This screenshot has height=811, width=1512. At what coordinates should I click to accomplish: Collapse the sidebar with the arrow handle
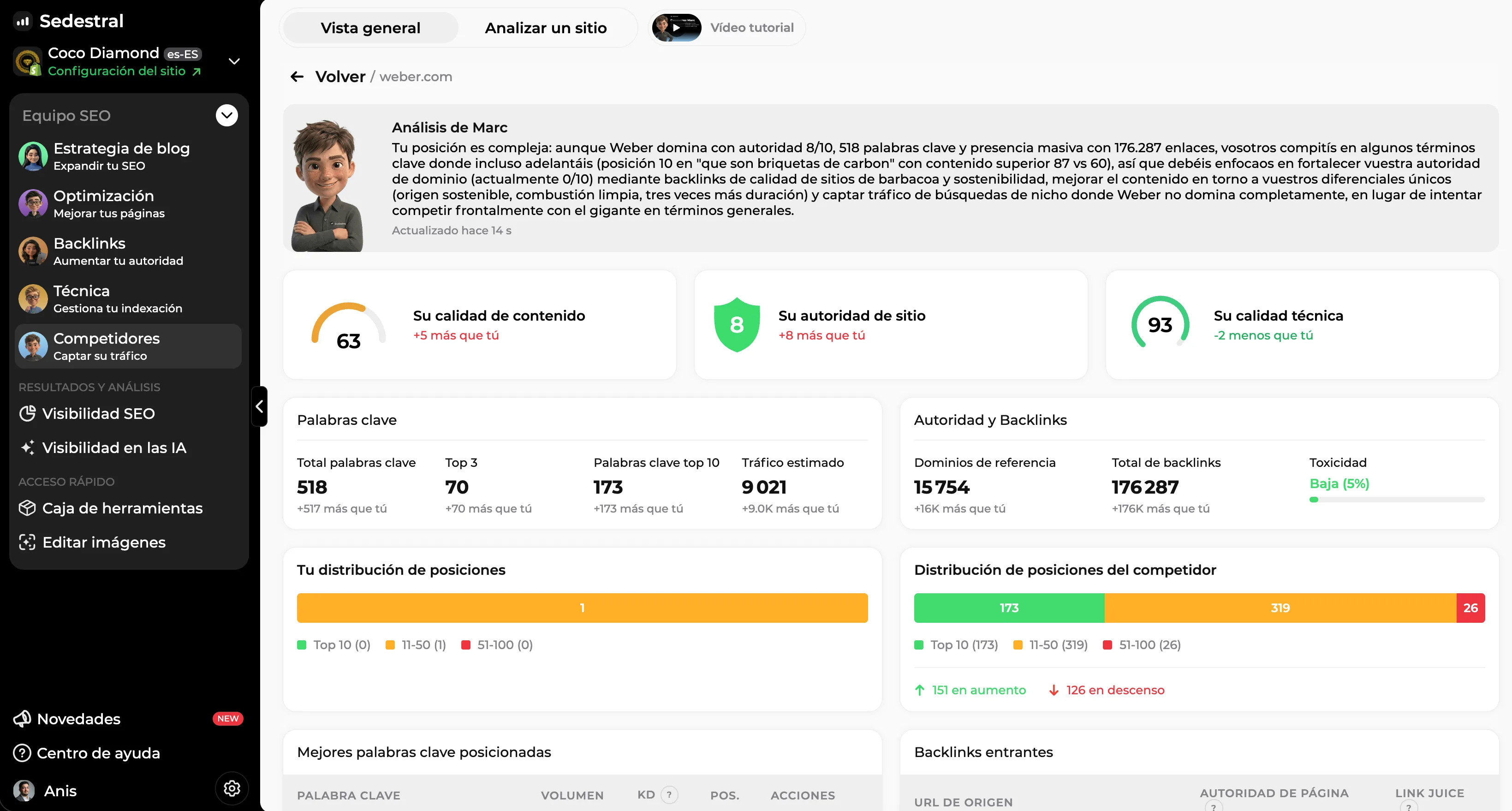tap(259, 406)
